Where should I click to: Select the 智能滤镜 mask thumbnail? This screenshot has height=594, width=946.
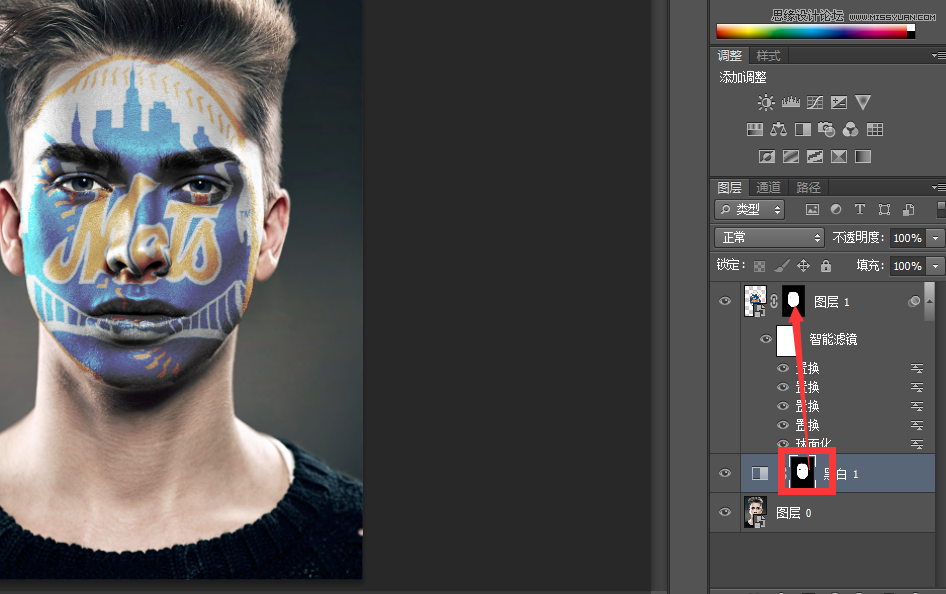click(x=787, y=341)
